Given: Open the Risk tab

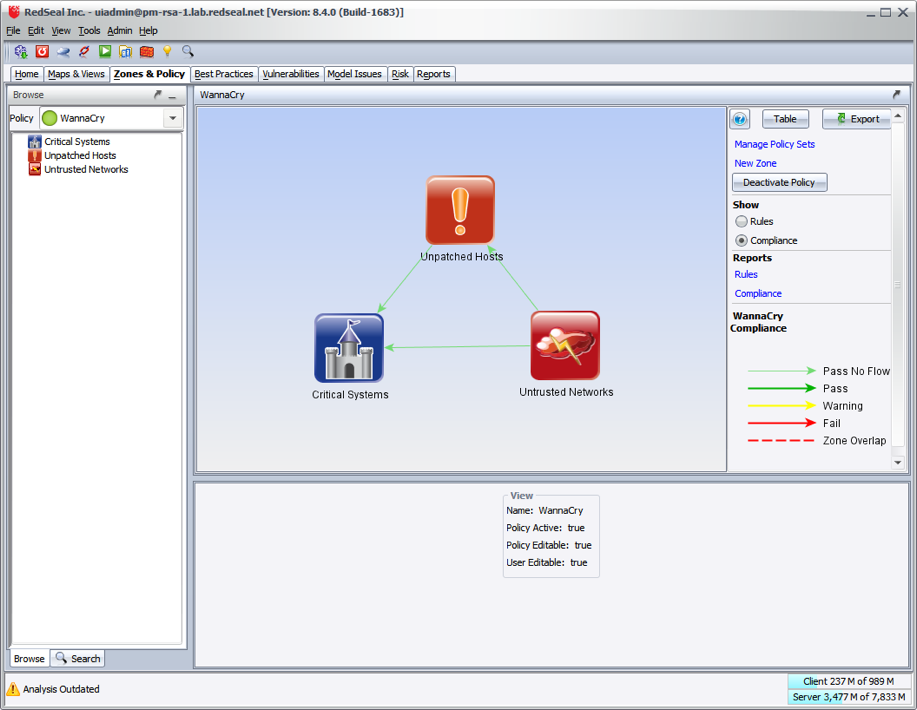Looking at the screenshot, I should tap(400, 74).
